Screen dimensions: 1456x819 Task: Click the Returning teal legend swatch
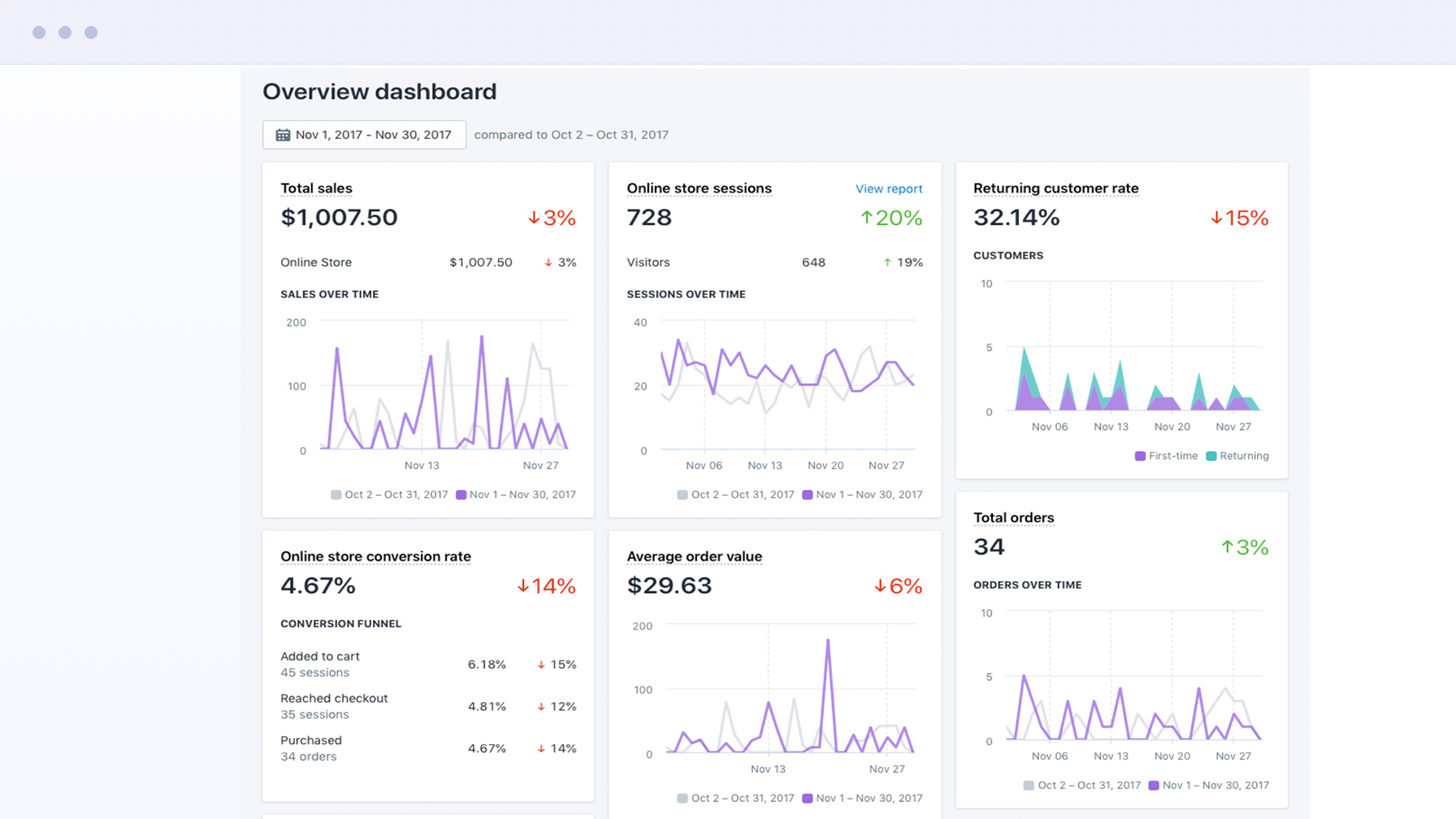(1211, 456)
